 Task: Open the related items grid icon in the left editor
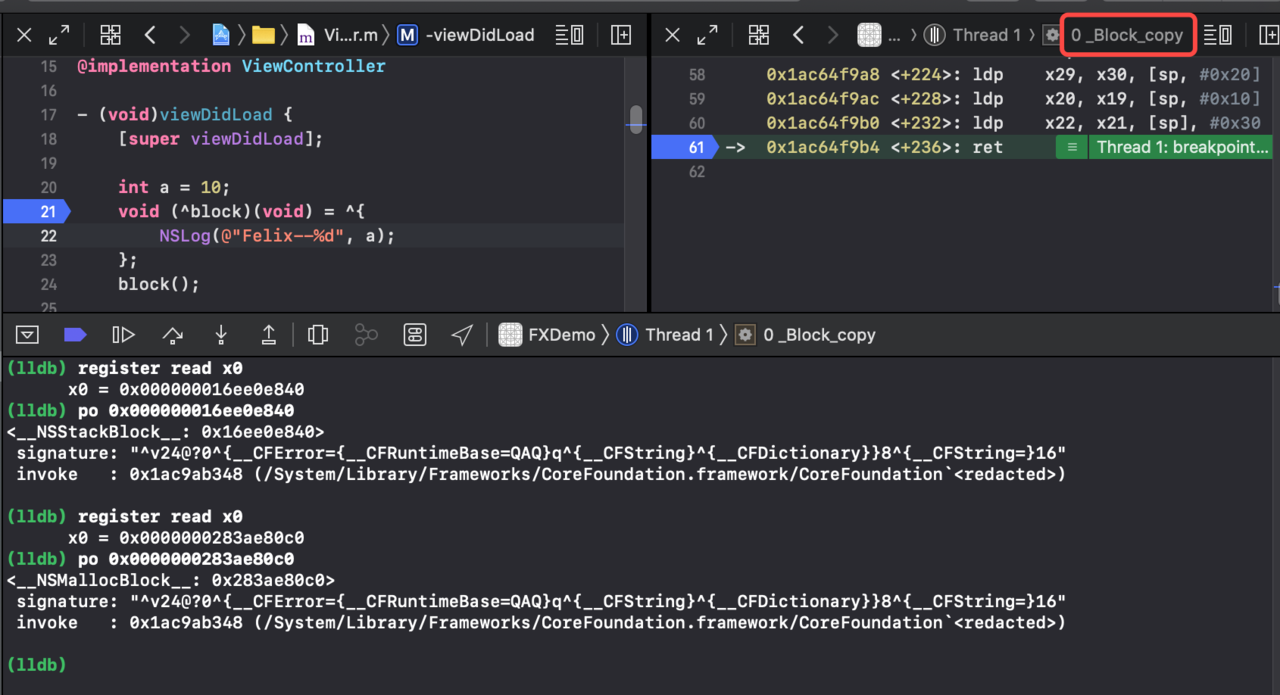coord(110,35)
